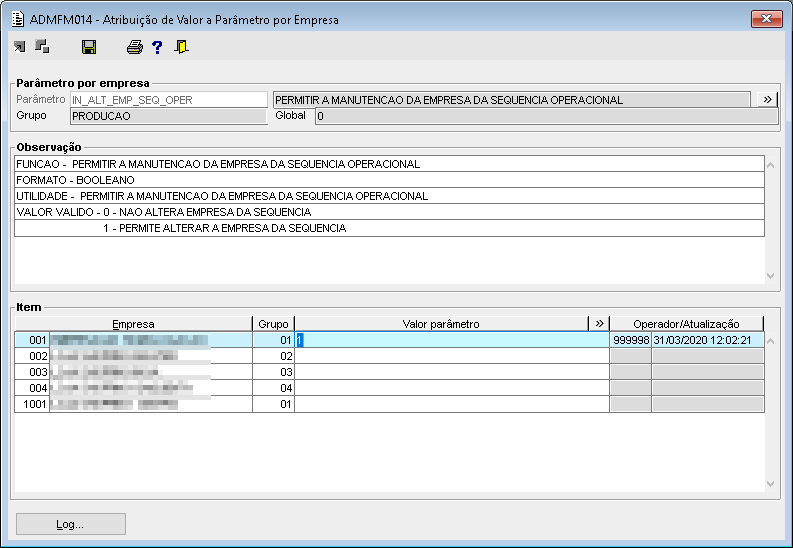The height and width of the screenshot is (548, 793).
Task: Click the first arrow toolbar icon
Action: point(19,47)
